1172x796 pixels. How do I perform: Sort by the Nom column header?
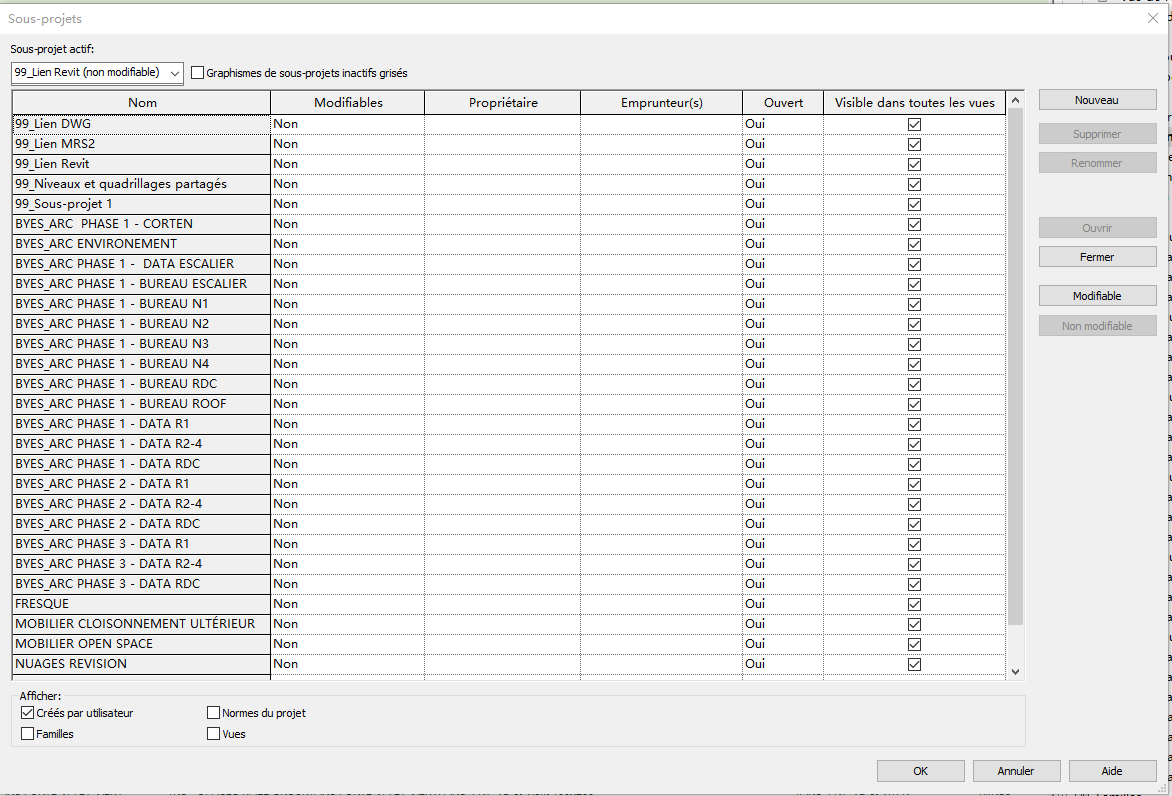[x=142, y=103]
